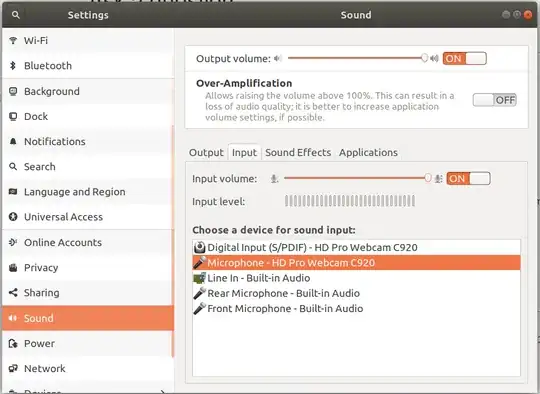
Task: Click the Wi-Fi icon in sidebar
Action: point(13,40)
